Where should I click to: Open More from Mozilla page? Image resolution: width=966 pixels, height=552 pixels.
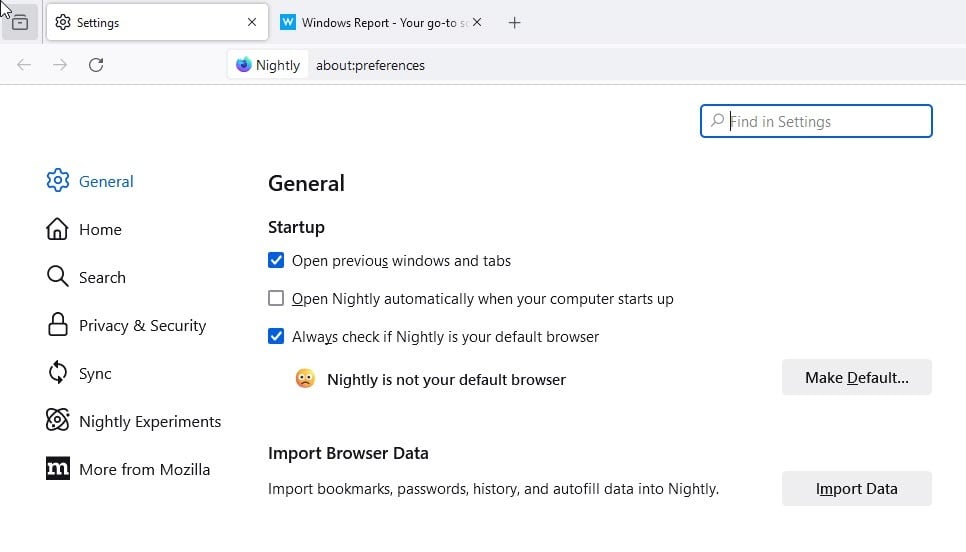pyautogui.click(x=128, y=469)
